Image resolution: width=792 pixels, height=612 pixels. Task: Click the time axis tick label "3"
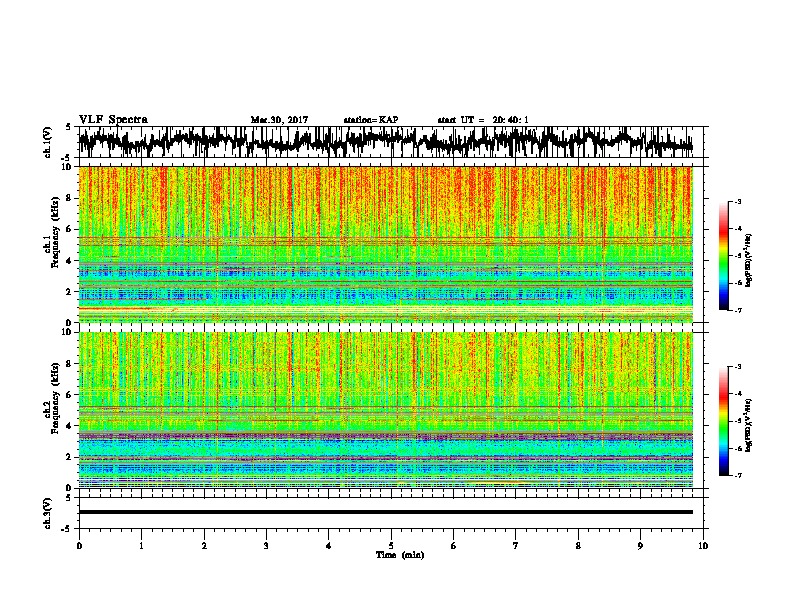[x=266, y=546]
